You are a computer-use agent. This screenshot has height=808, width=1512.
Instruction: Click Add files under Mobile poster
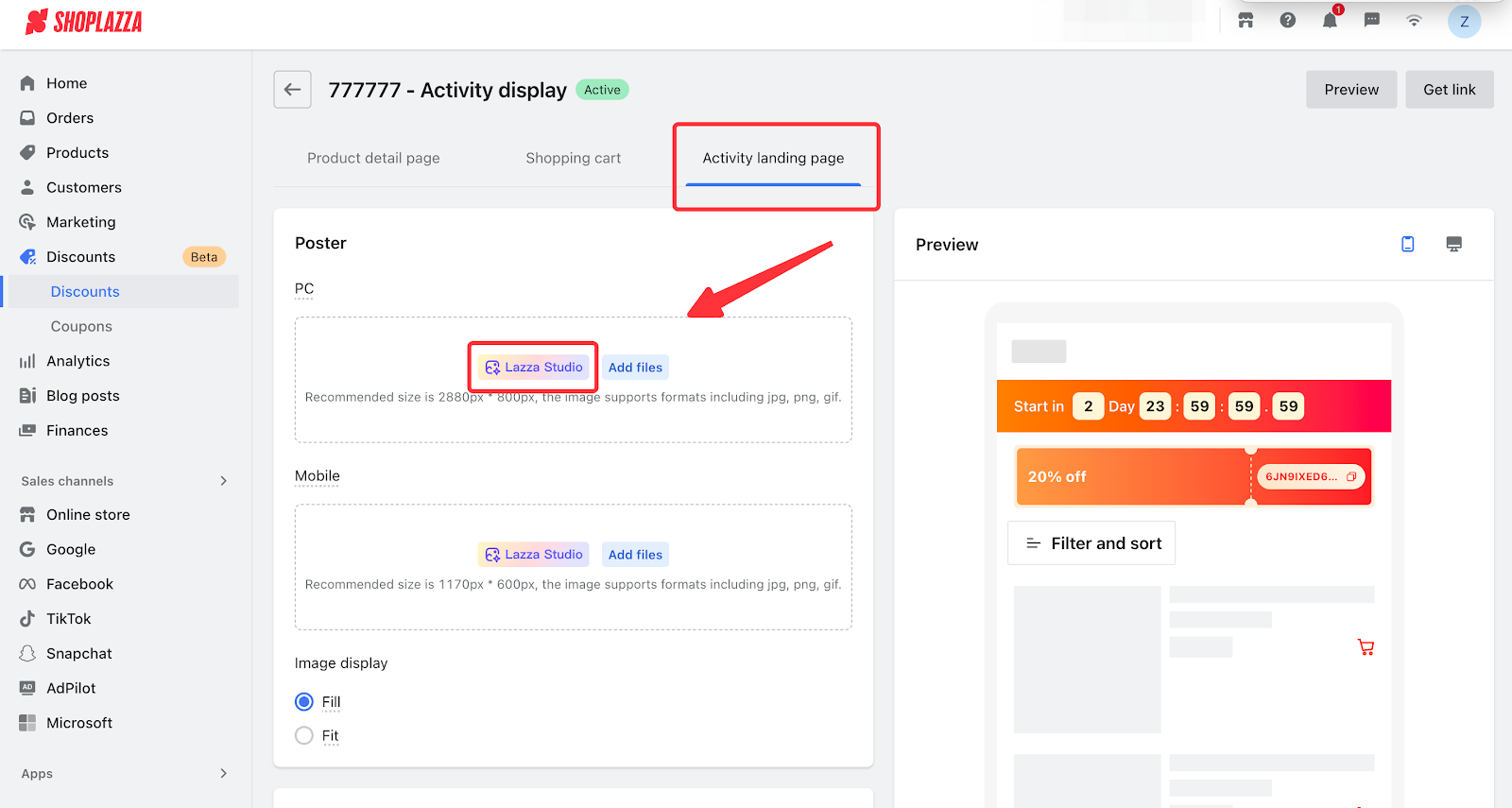[x=635, y=555]
